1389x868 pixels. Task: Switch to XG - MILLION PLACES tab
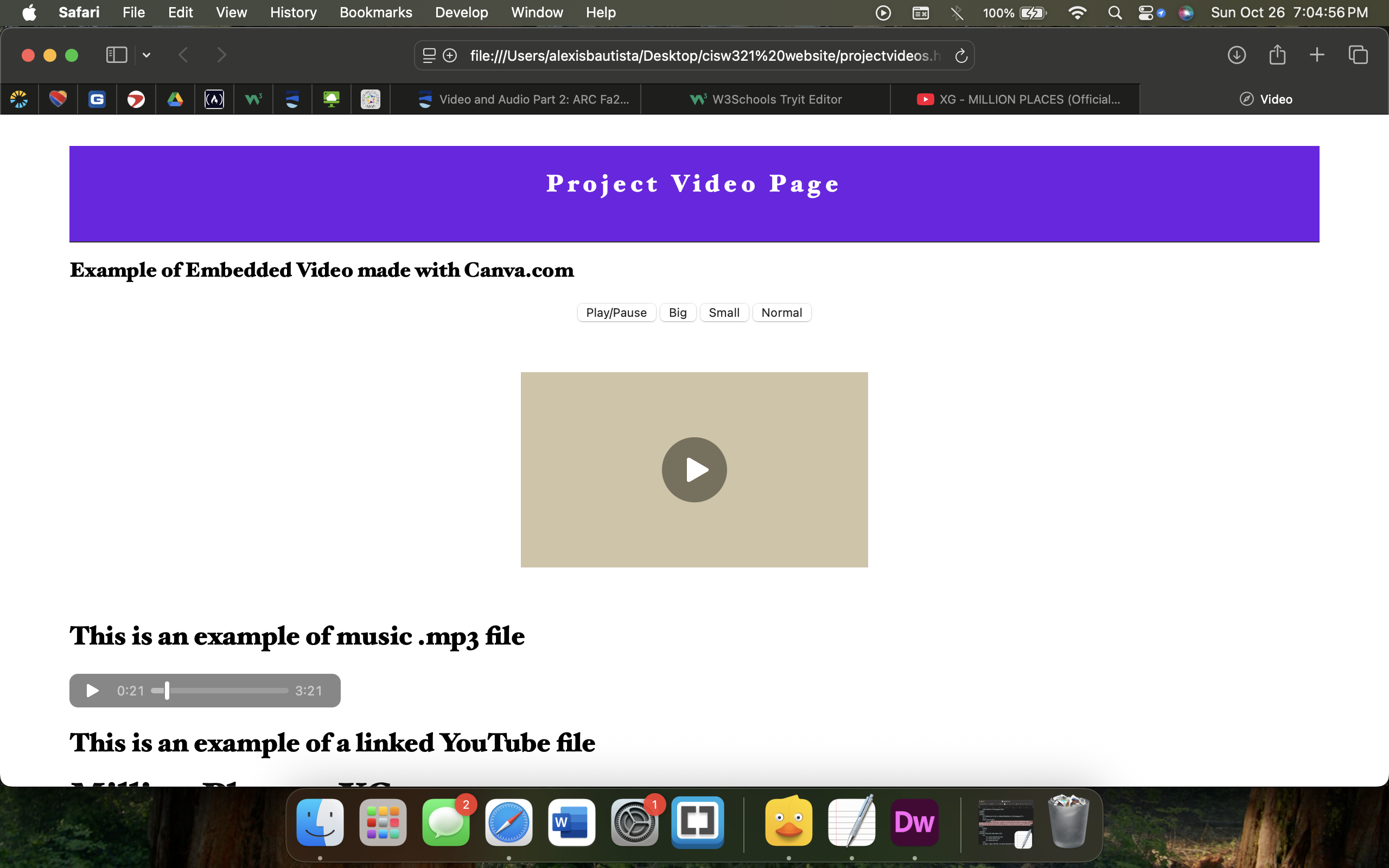click(1018, 99)
